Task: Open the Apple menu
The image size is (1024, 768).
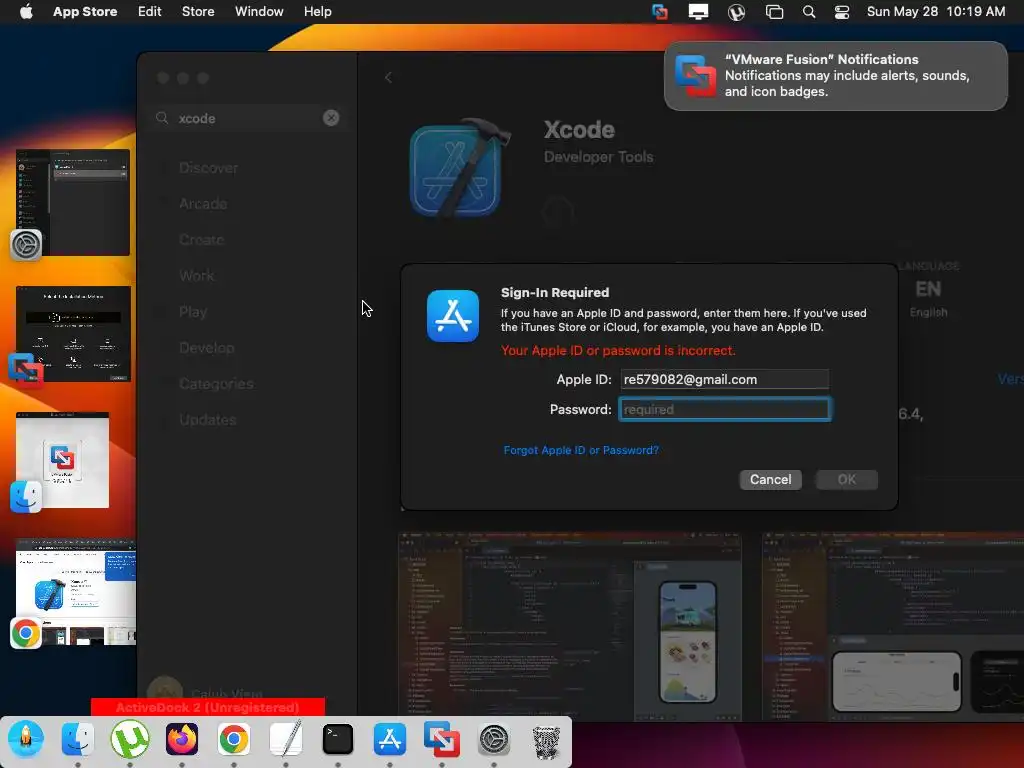Action: tap(26, 11)
